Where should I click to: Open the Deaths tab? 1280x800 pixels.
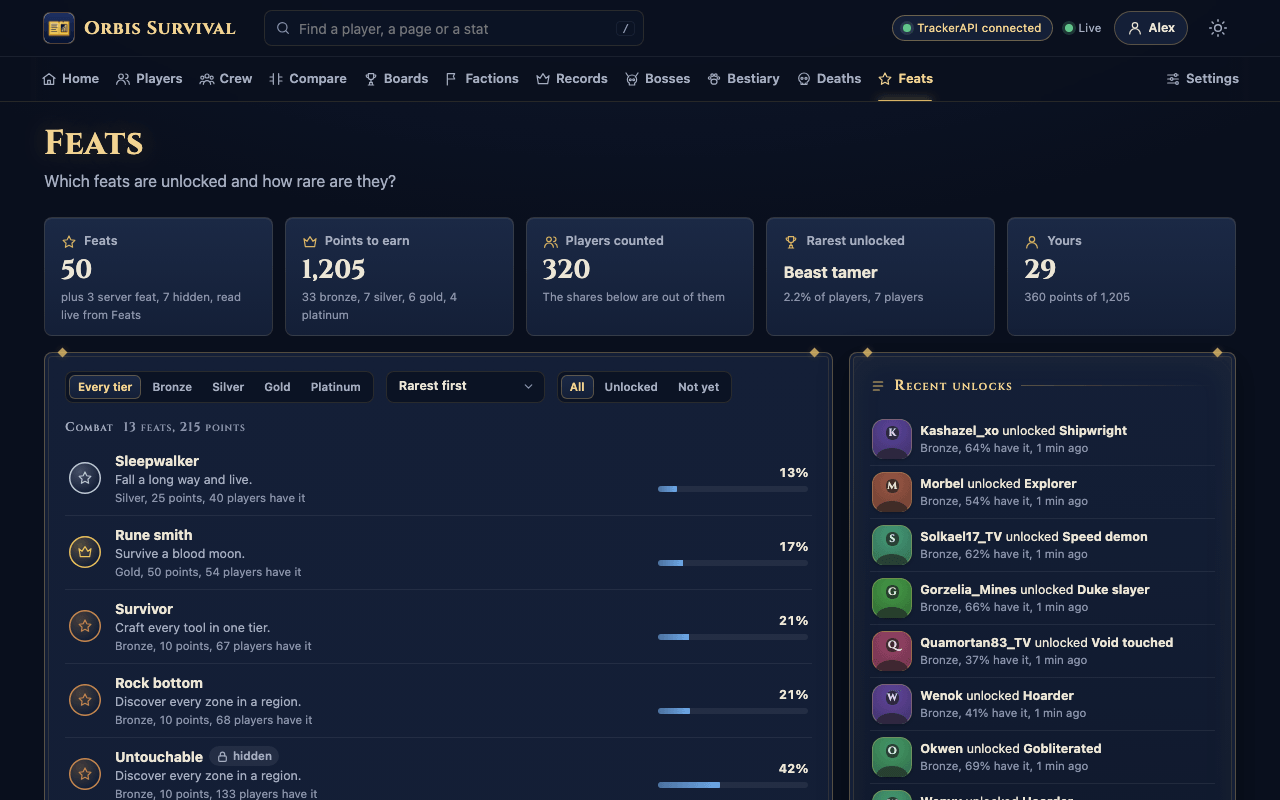tap(829, 79)
